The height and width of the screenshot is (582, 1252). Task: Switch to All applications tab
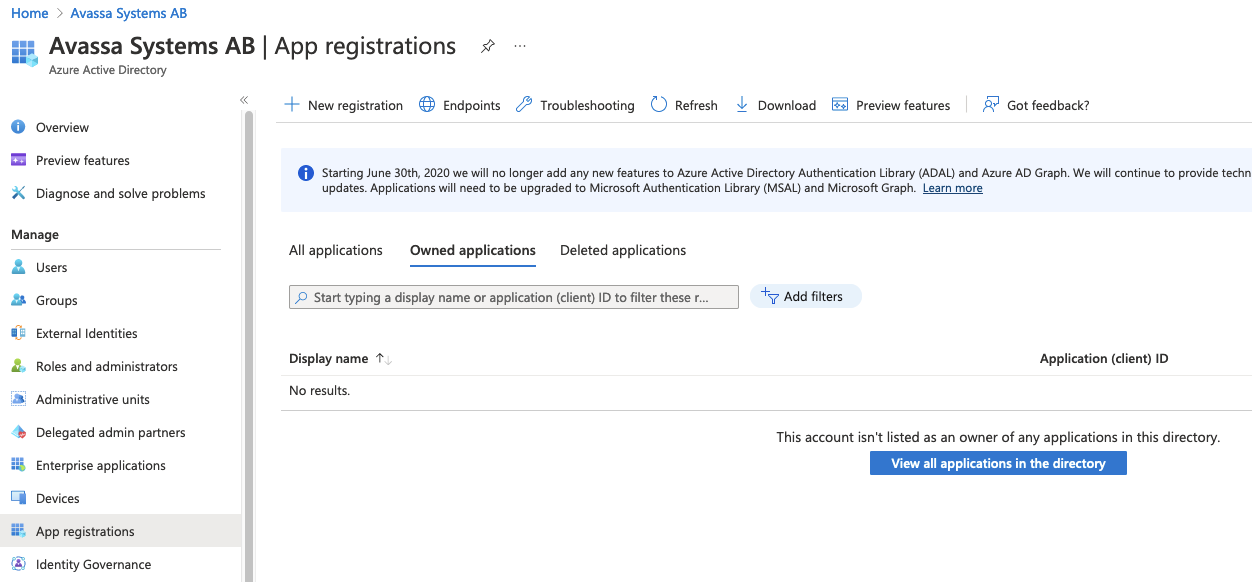pyautogui.click(x=336, y=250)
